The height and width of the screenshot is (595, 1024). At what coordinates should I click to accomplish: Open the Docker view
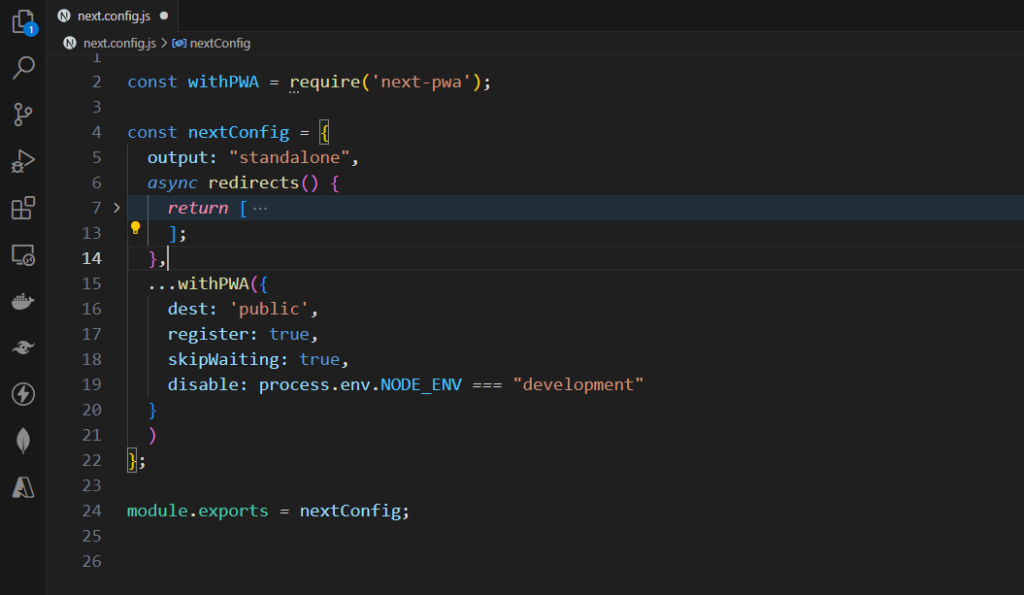point(24,302)
